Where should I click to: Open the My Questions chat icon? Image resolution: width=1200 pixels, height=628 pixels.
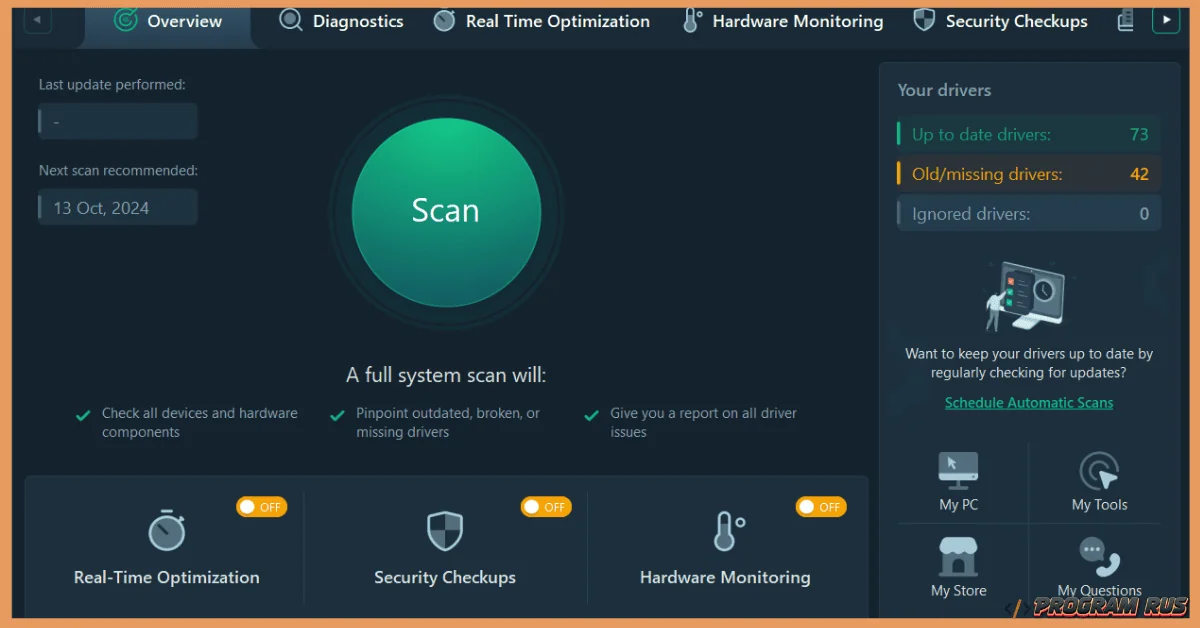click(x=1099, y=555)
